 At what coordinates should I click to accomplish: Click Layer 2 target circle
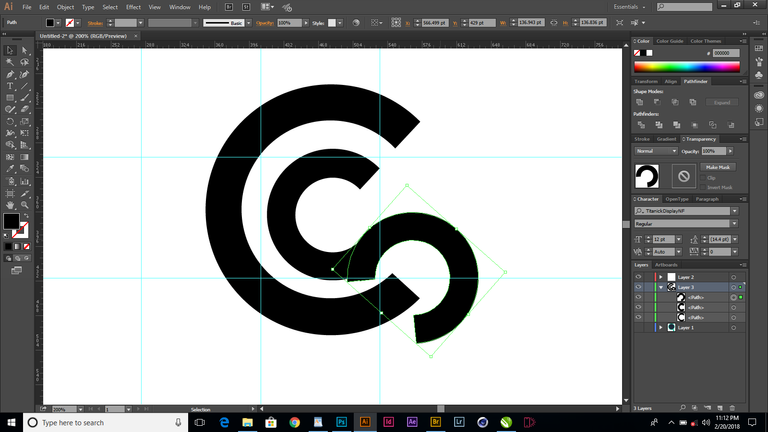point(733,277)
